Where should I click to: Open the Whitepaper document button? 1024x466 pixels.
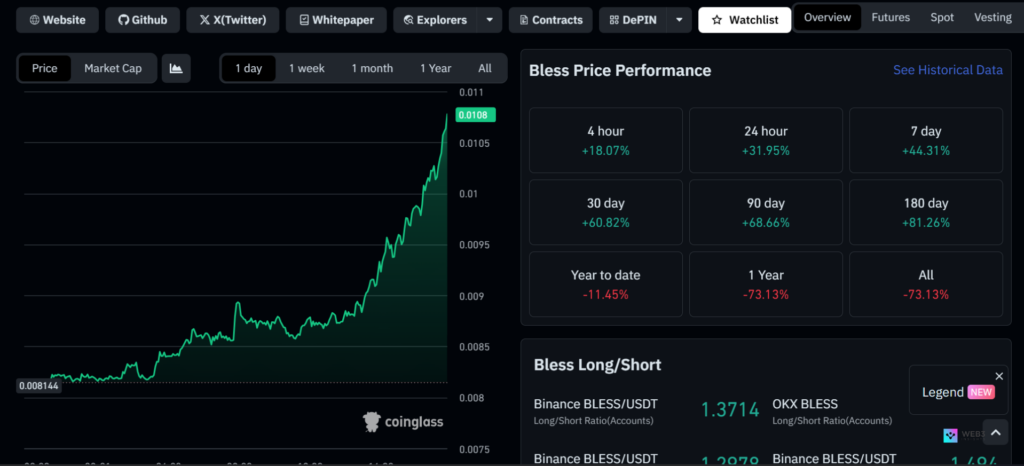coord(336,20)
